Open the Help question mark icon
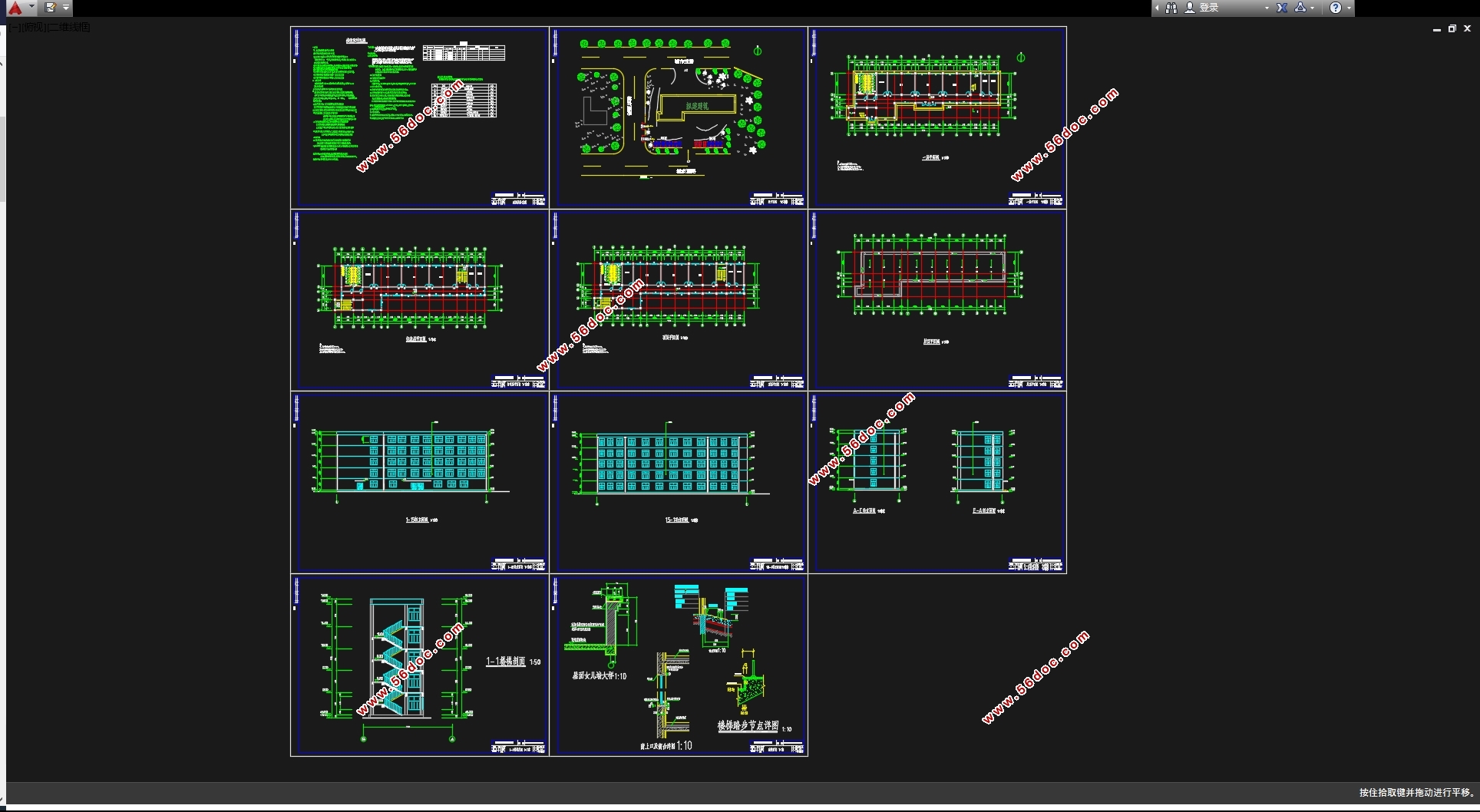 click(x=1336, y=8)
